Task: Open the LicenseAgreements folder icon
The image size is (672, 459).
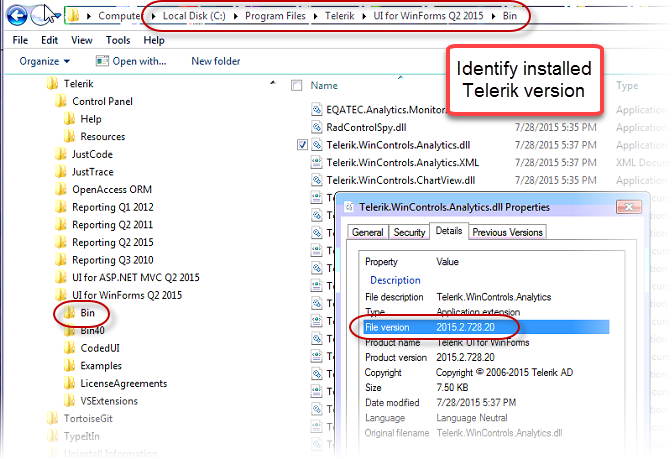Action: 69,383
